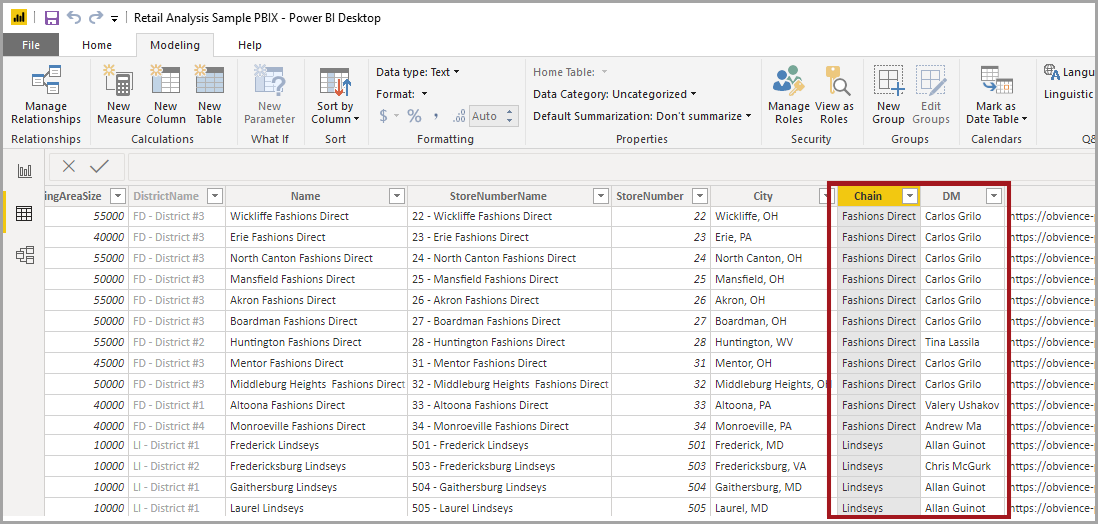Open View as Roles
1098x524 pixels.
point(834,96)
